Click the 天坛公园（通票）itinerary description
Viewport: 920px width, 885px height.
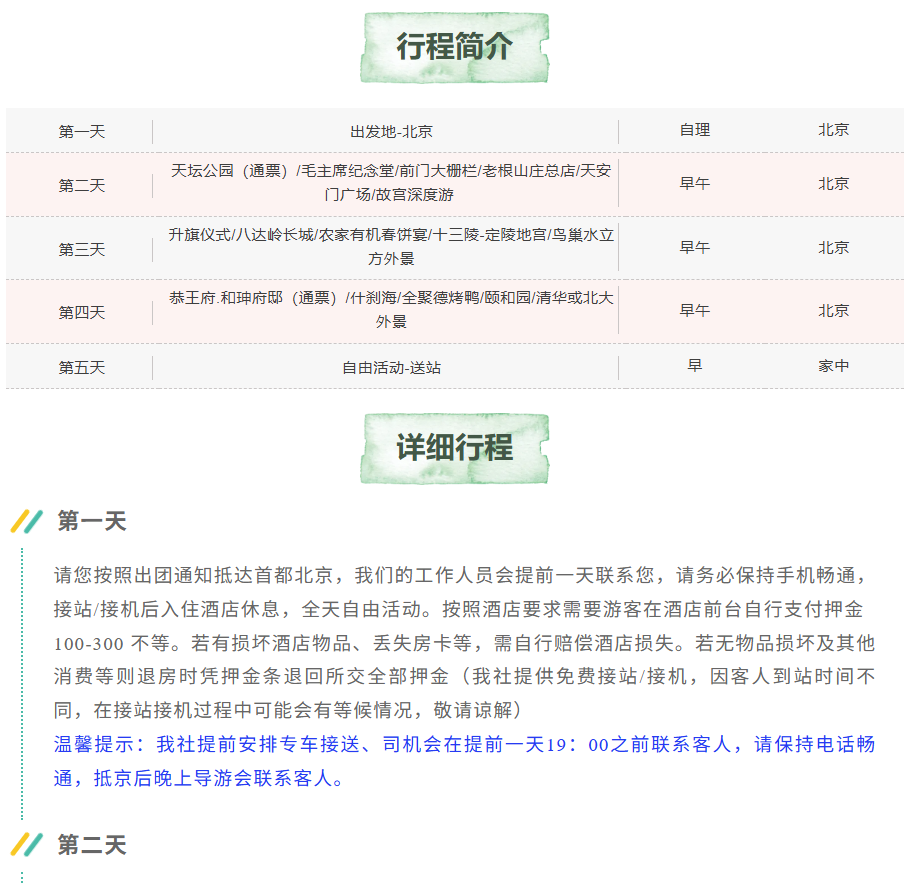(391, 183)
